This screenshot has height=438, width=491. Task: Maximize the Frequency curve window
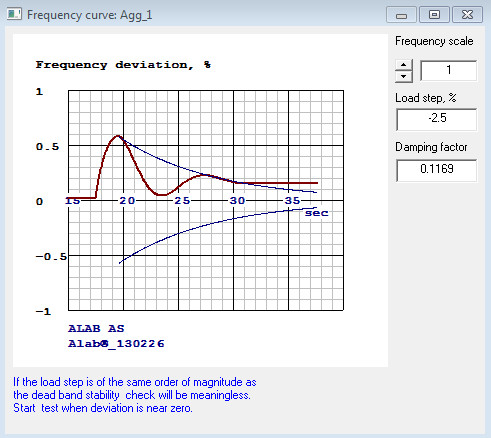[x=434, y=15]
